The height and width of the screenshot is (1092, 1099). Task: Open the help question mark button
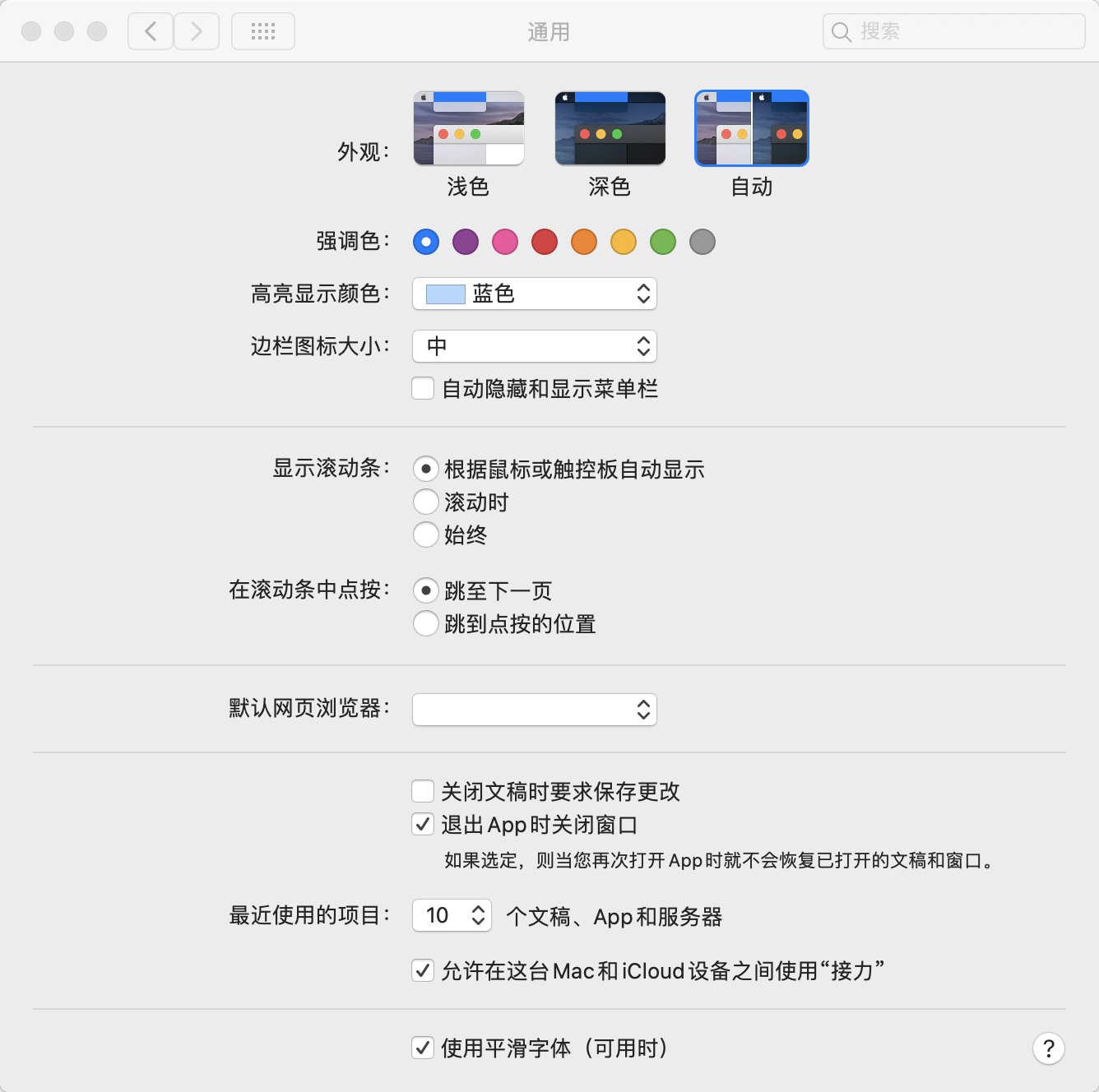point(1048,1048)
